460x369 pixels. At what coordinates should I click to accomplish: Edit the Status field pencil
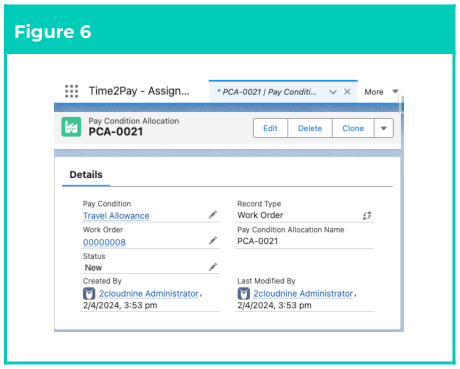213,267
